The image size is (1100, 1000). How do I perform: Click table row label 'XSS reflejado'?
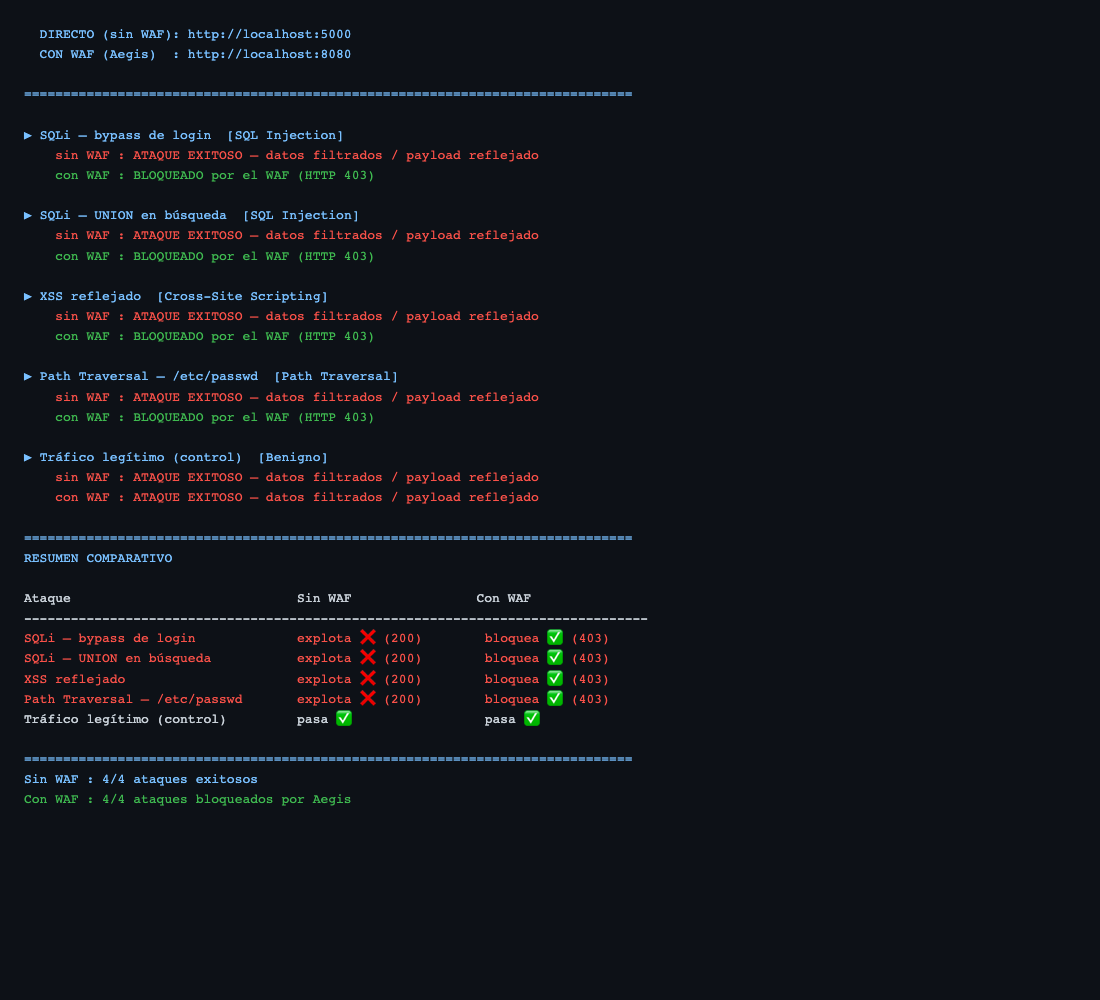pos(74,679)
